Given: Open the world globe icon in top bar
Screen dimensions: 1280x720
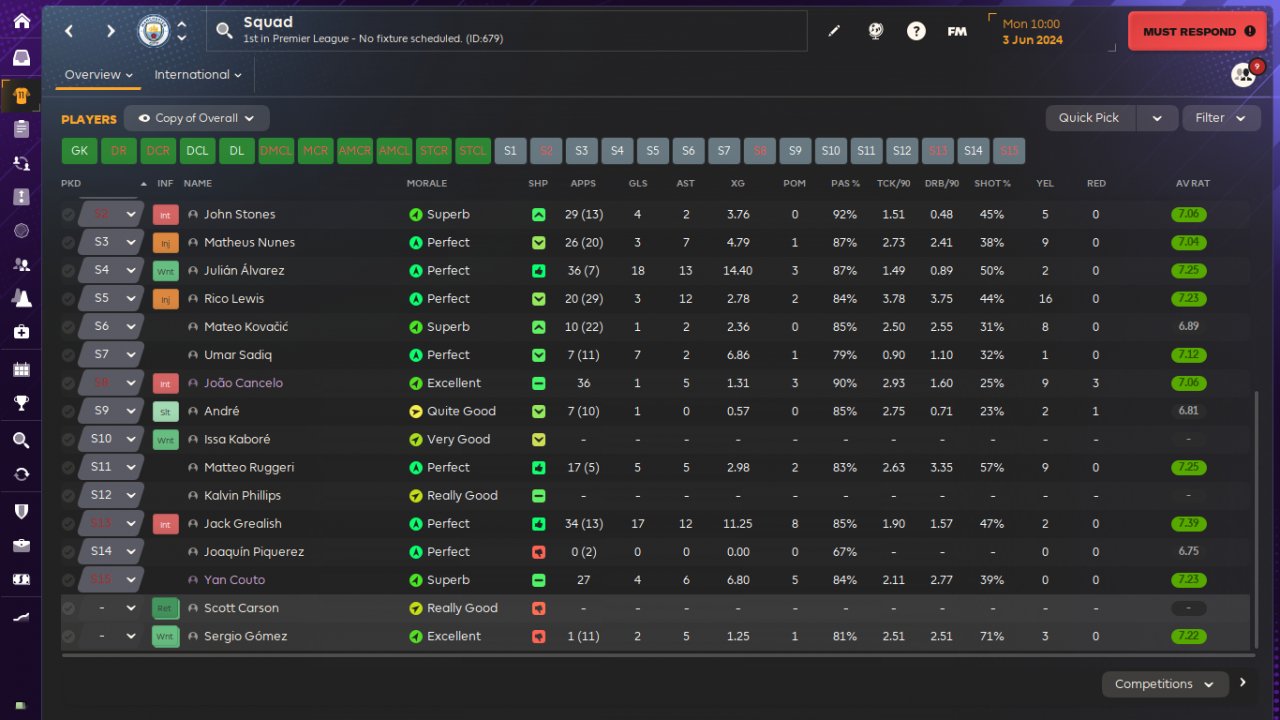Looking at the screenshot, I should point(875,31).
